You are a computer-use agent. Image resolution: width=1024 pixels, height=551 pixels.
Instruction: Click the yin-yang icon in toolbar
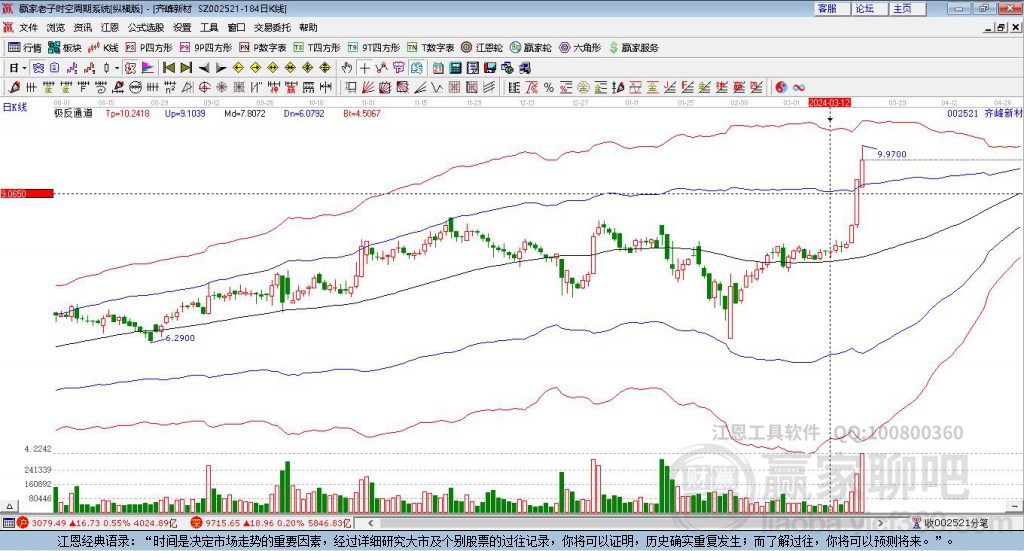782,88
